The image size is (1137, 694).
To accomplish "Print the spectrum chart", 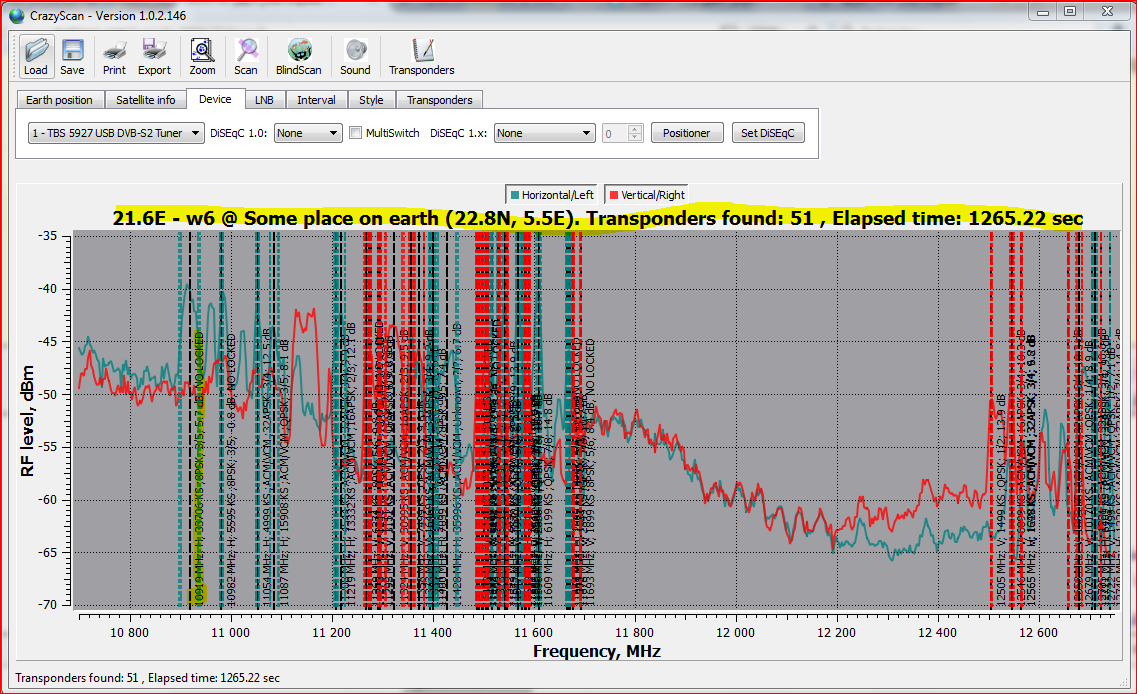I will coord(114,56).
